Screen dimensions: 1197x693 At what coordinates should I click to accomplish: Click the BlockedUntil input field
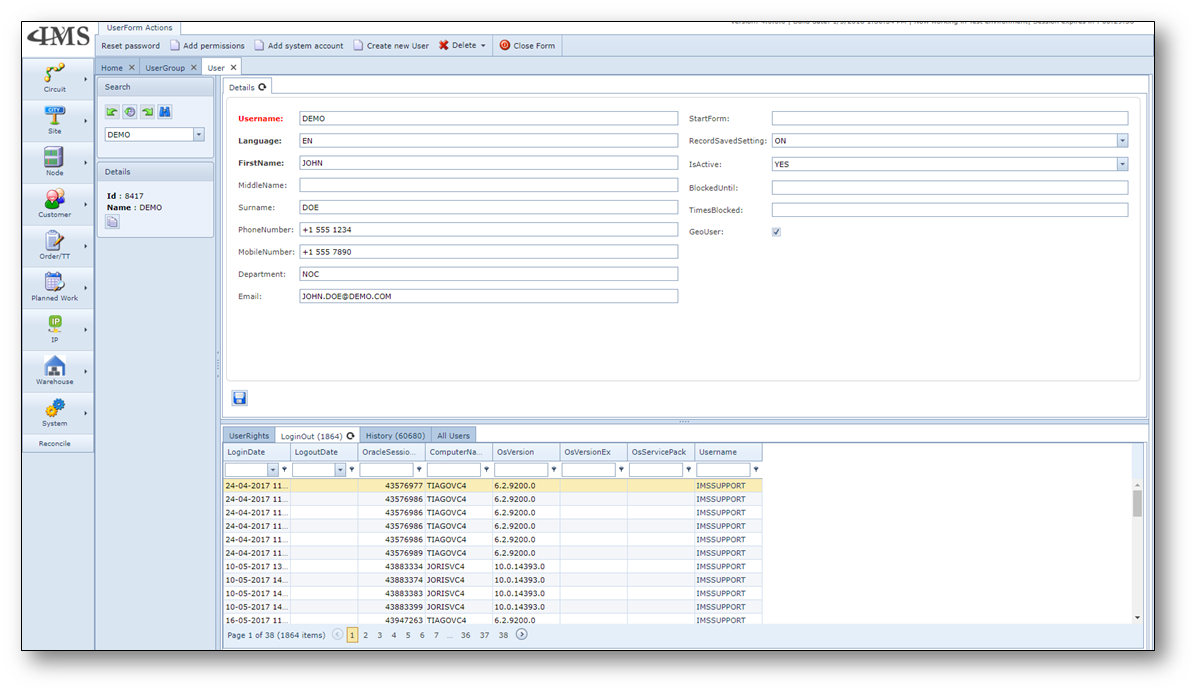click(950, 188)
